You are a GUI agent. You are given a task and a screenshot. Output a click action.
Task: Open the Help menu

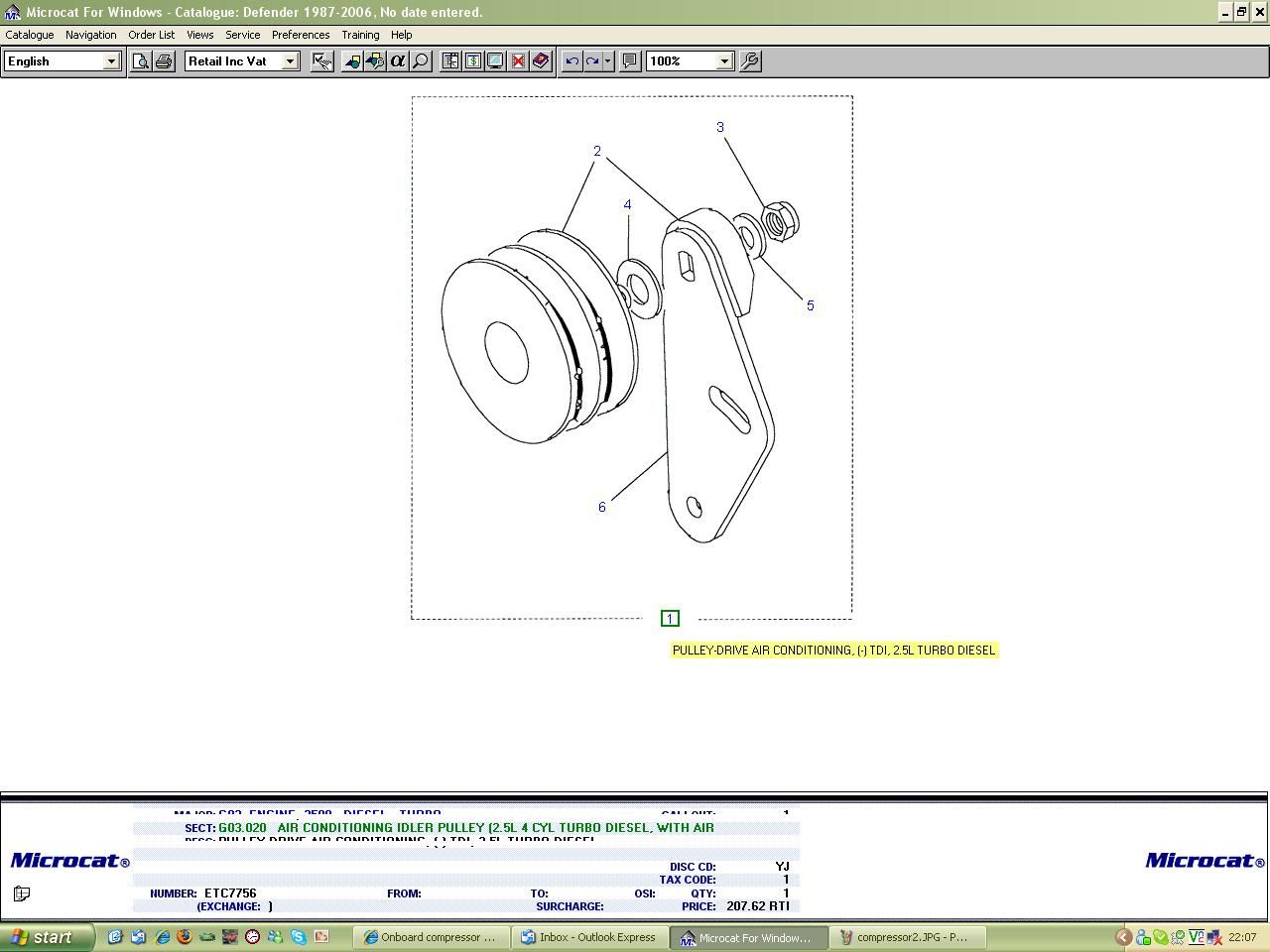coord(402,35)
